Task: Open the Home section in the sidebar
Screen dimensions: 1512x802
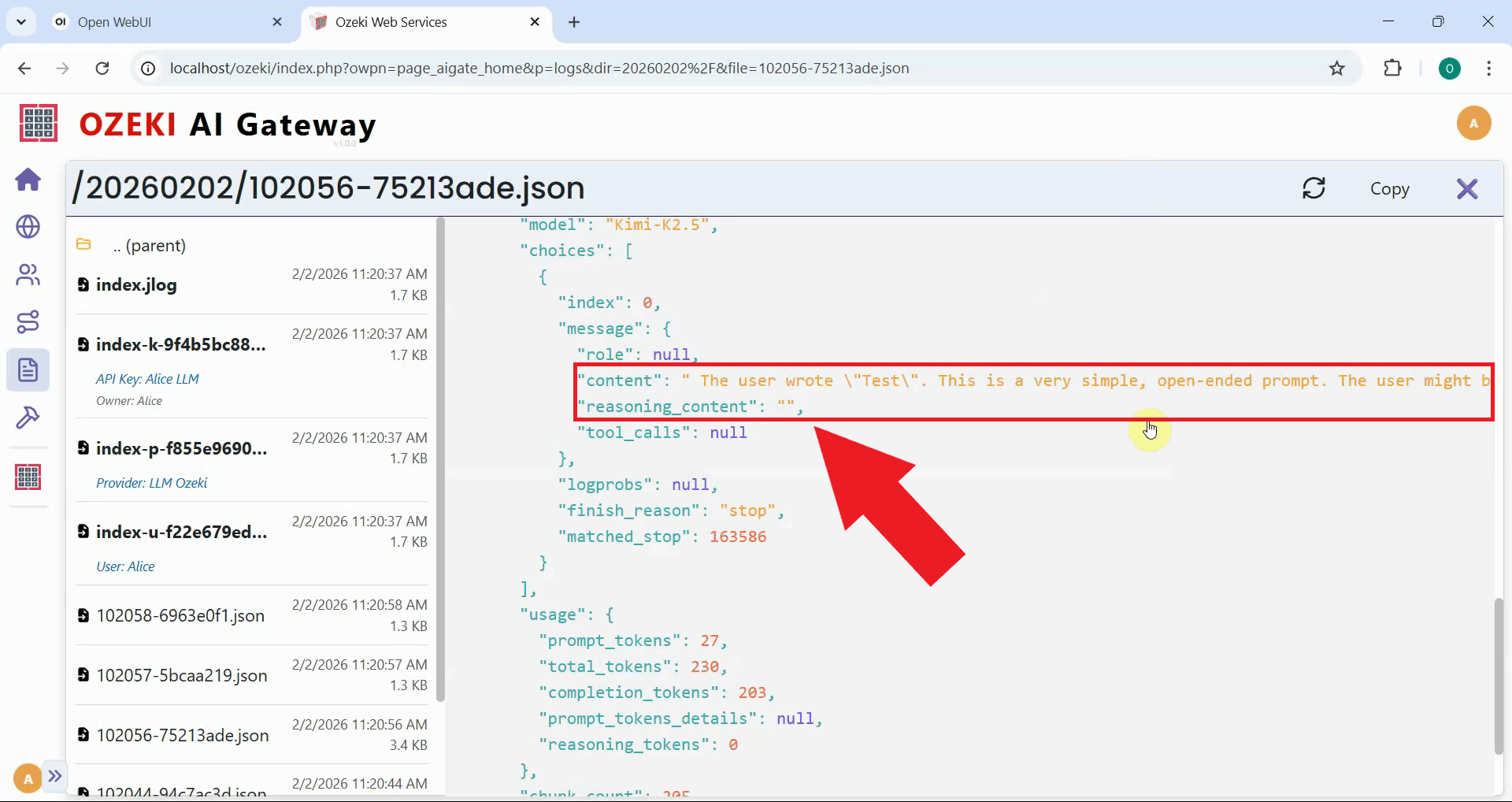Action: [28, 180]
